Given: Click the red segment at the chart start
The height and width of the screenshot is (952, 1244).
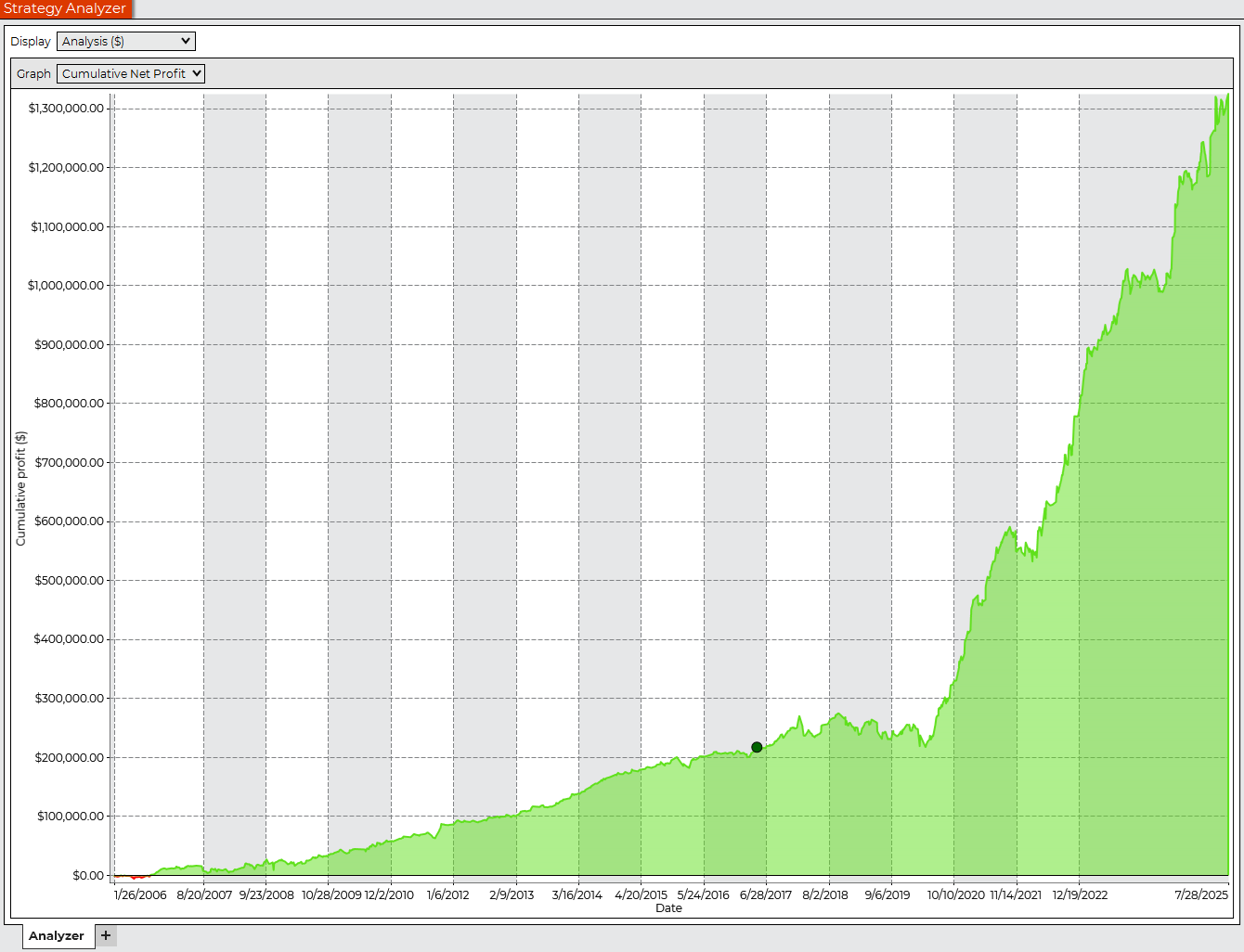Looking at the screenshot, I should [x=135, y=876].
